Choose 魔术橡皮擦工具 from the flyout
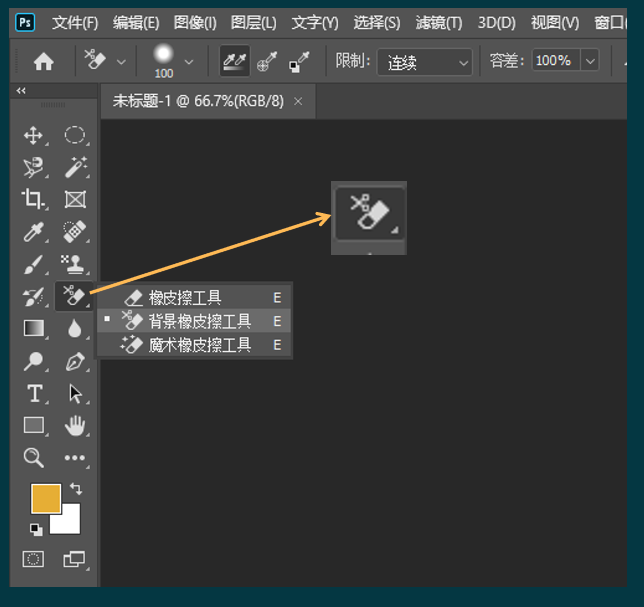Screen dimensions: 644x607 click(199, 345)
